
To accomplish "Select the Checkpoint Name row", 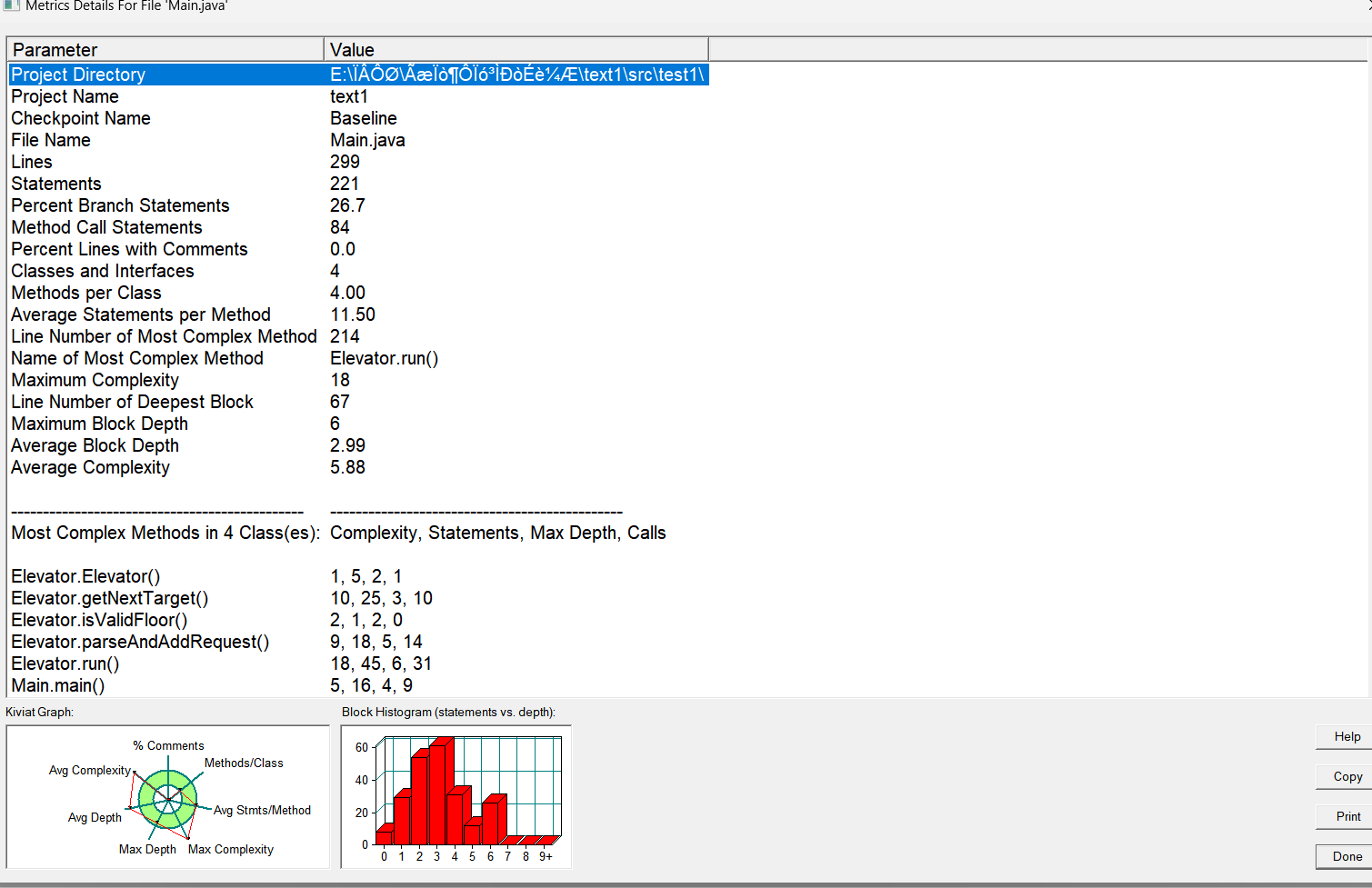I will (x=358, y=118).
